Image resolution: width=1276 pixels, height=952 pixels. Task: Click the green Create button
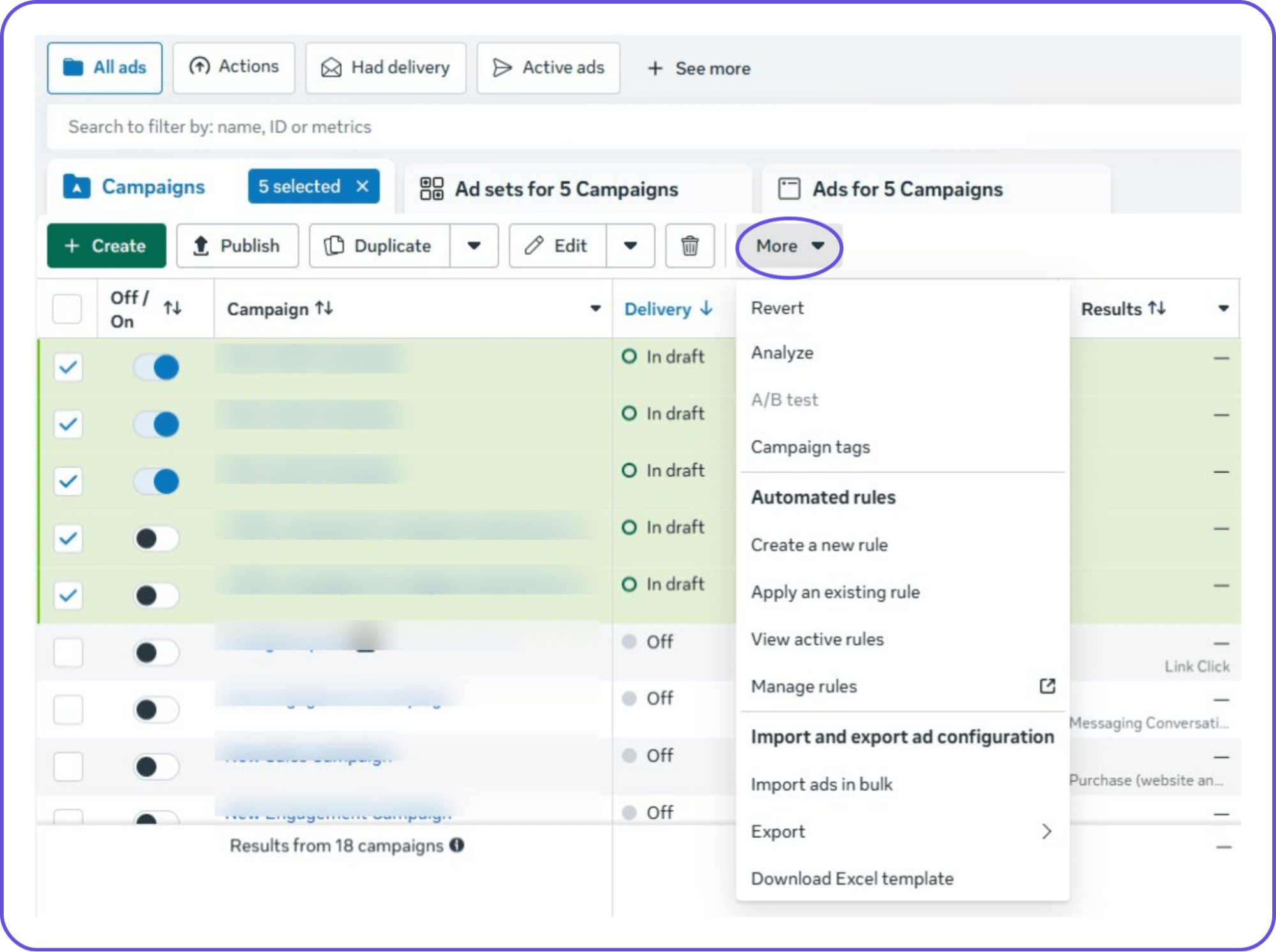click(x=107, y=246)
